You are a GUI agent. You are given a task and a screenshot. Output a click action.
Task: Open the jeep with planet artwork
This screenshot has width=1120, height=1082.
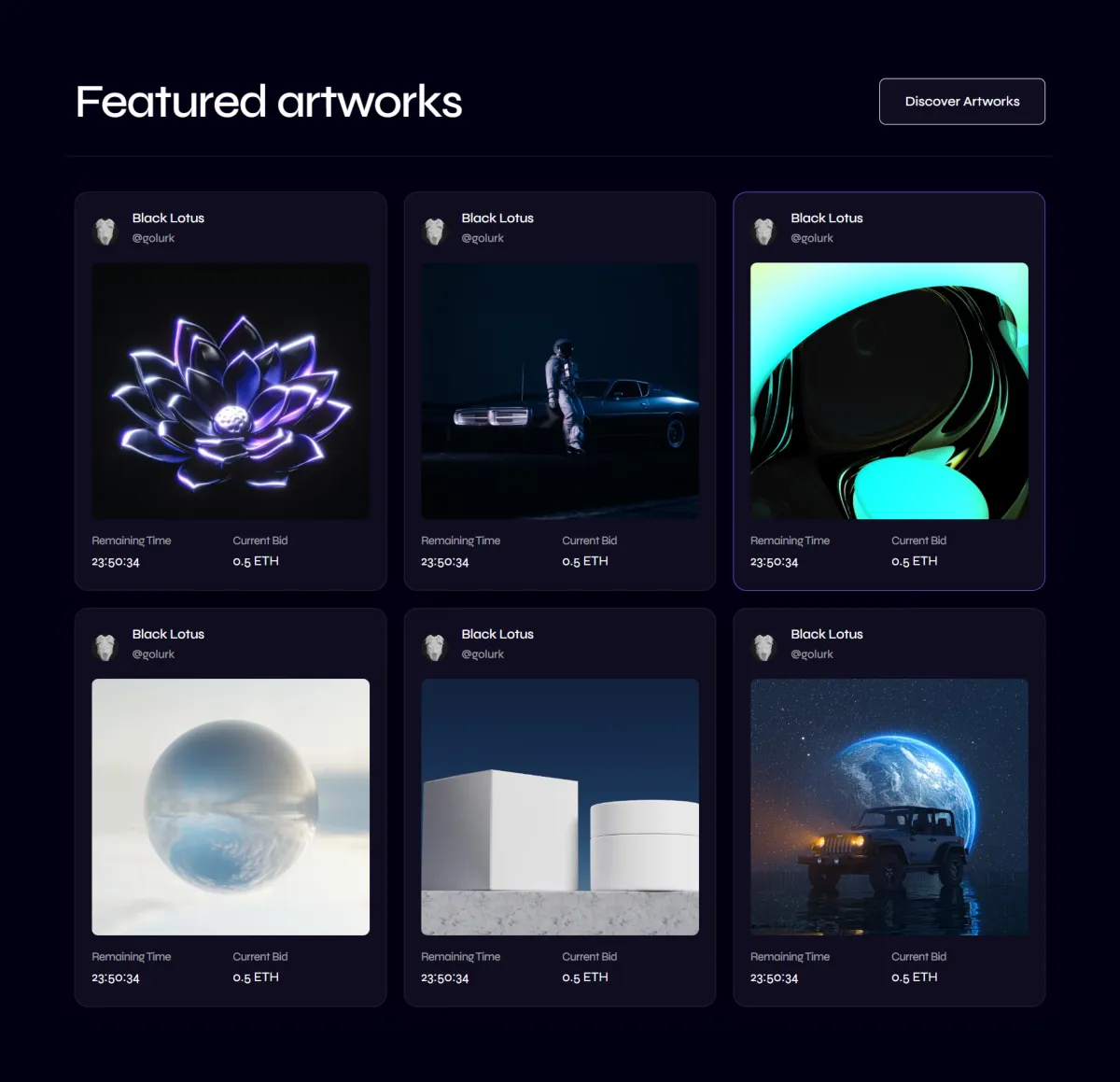[889, 808]
